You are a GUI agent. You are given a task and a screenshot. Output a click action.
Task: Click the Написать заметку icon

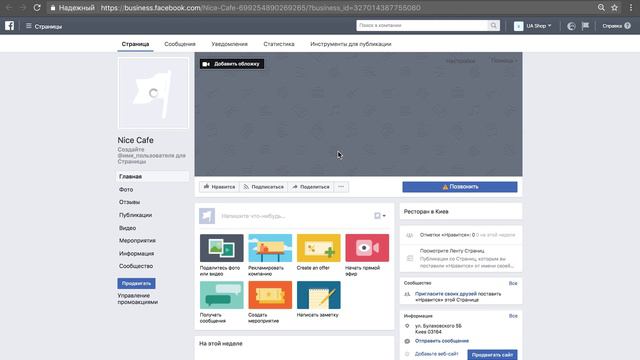point(318,295)
